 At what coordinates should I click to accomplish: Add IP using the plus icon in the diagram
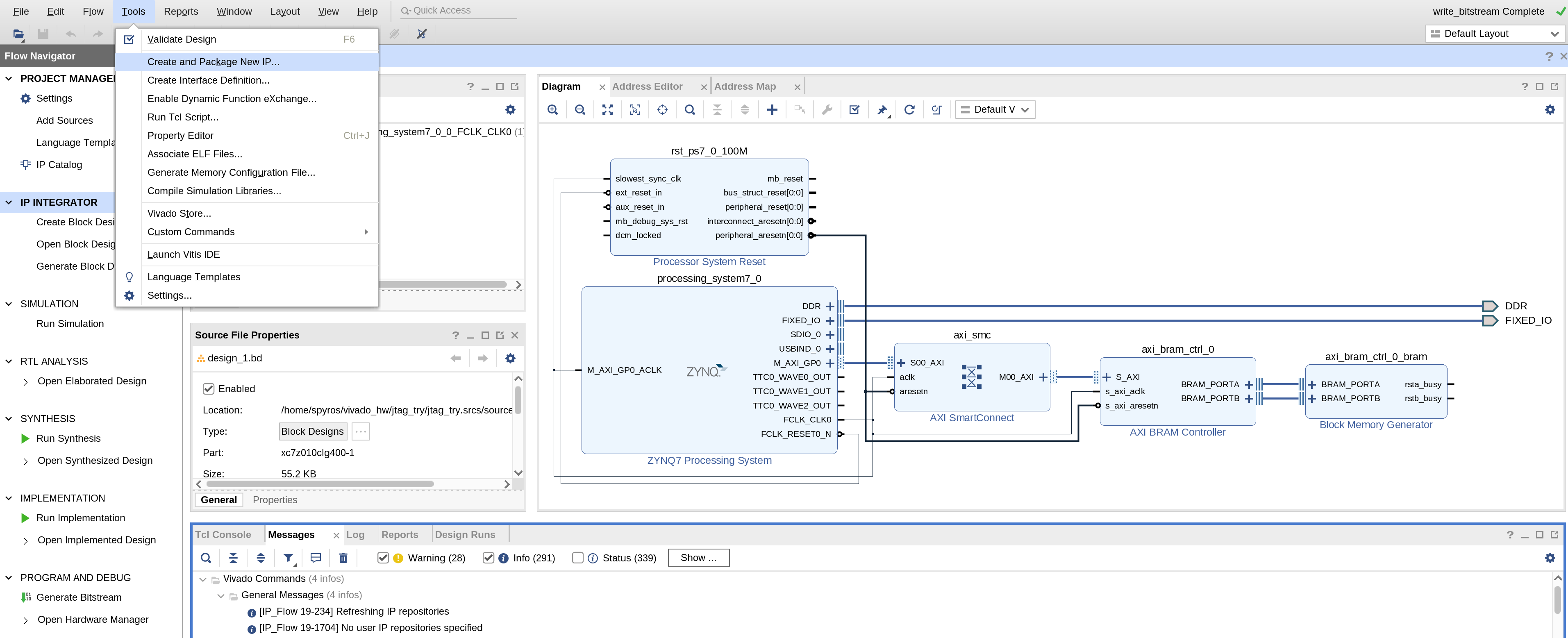point(772,109)
